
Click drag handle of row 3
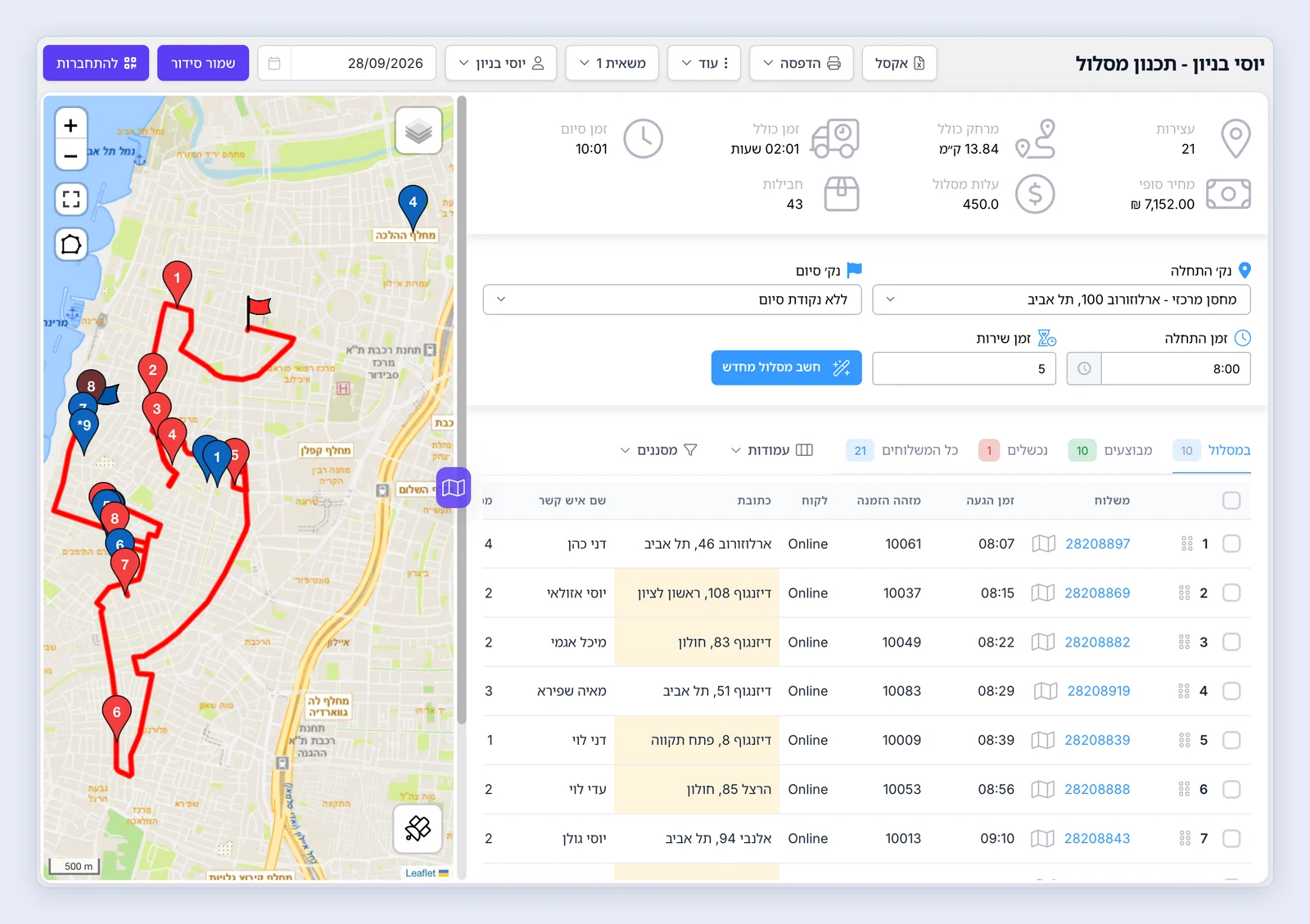tap(1184, 642)
